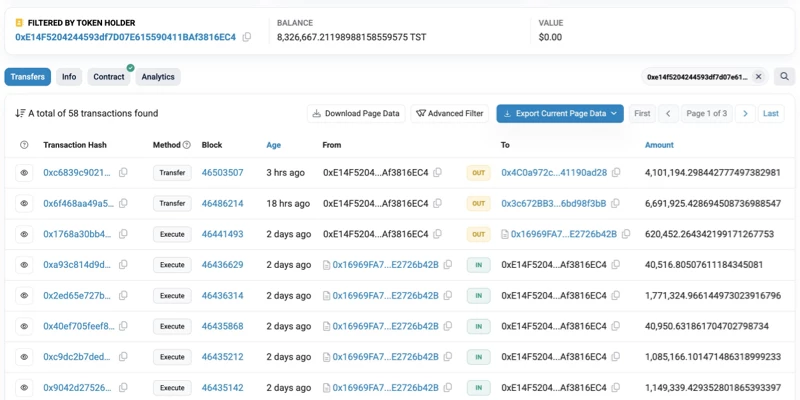Copy To address in block 46435868 row
The image size is (800, 400).
pos(616,326)
